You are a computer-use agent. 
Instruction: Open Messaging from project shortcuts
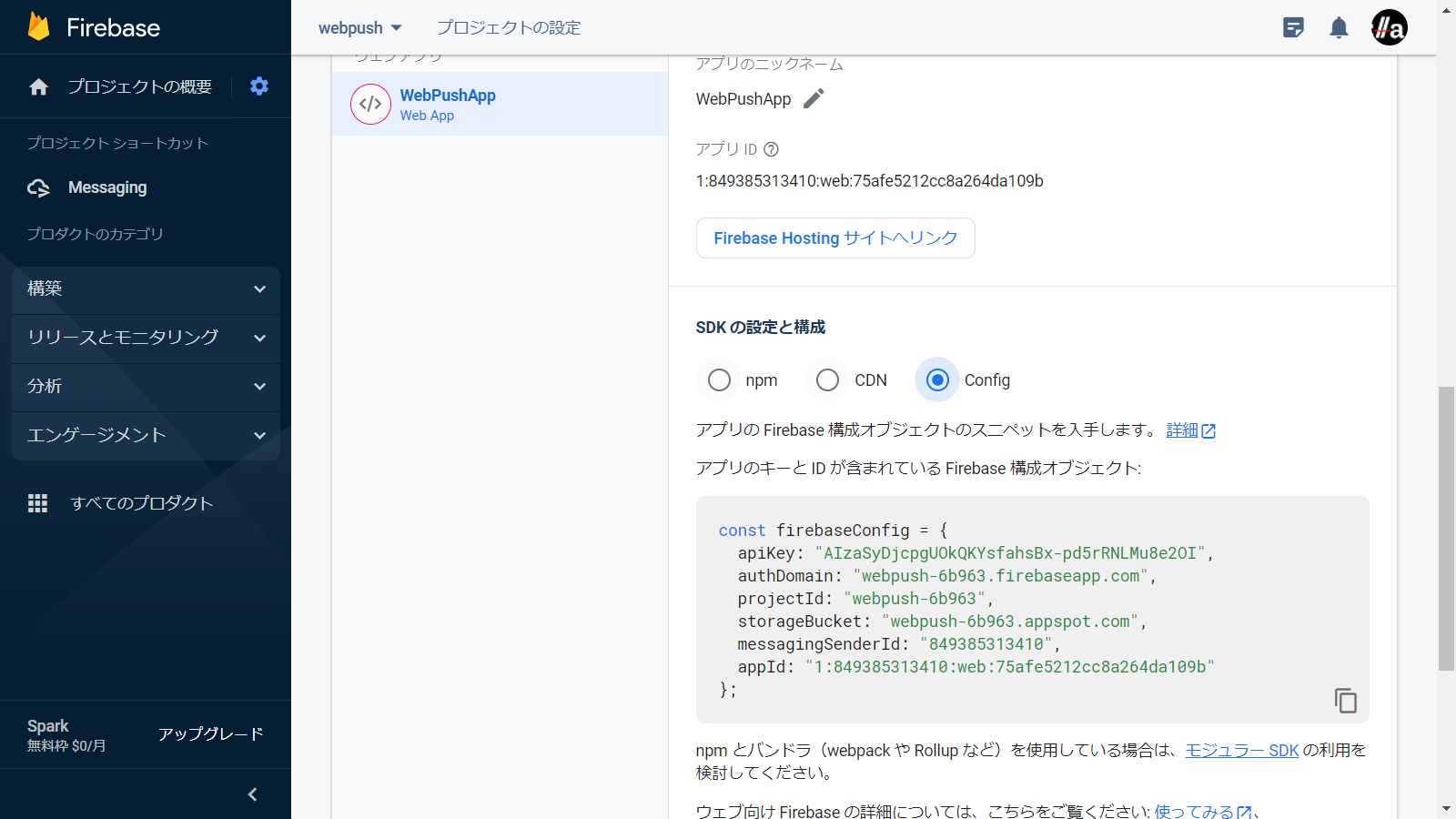click(x=106, y=187)
